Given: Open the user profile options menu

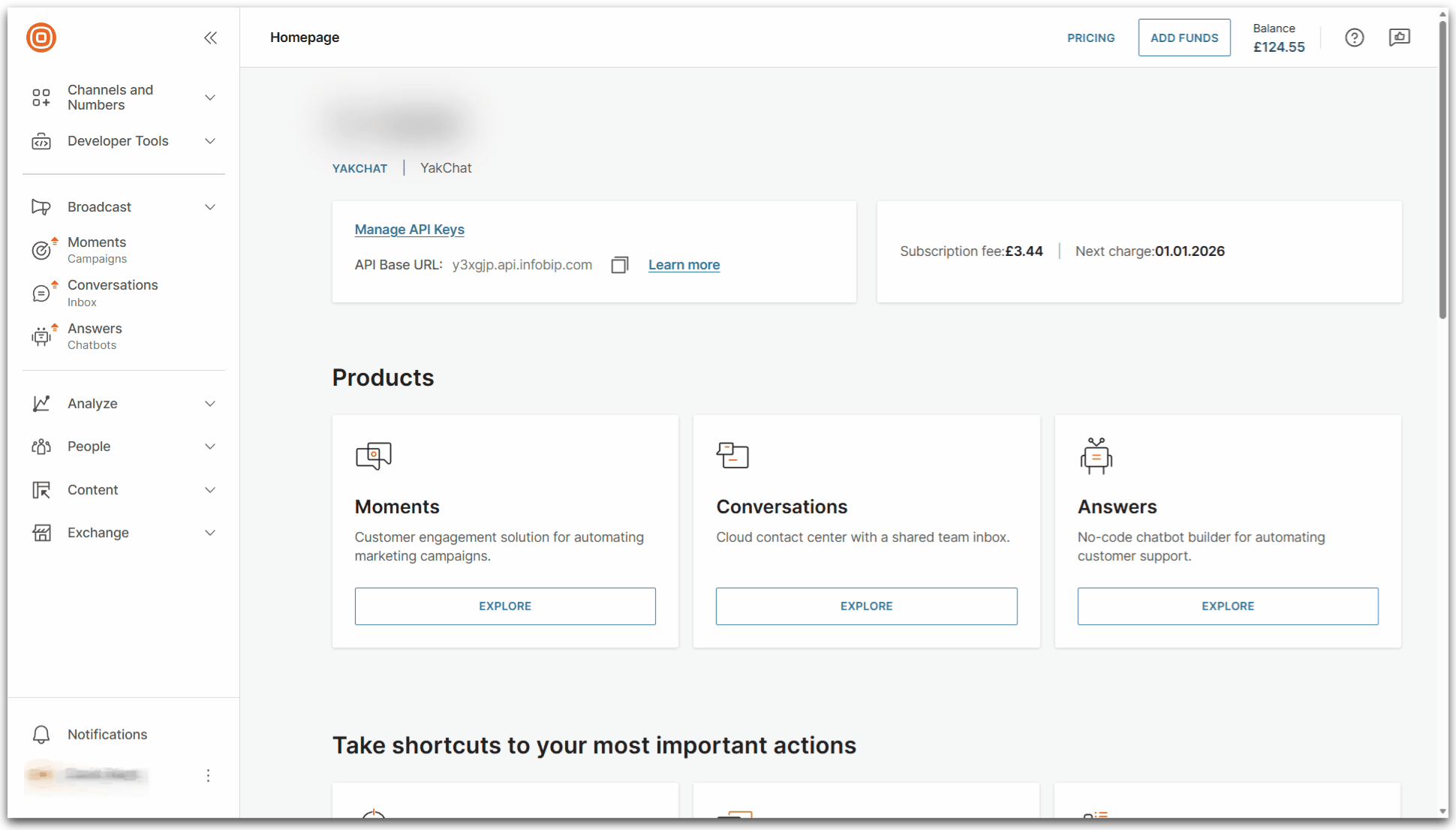Looking at the screenshot, I should click(x=208, y=775).
